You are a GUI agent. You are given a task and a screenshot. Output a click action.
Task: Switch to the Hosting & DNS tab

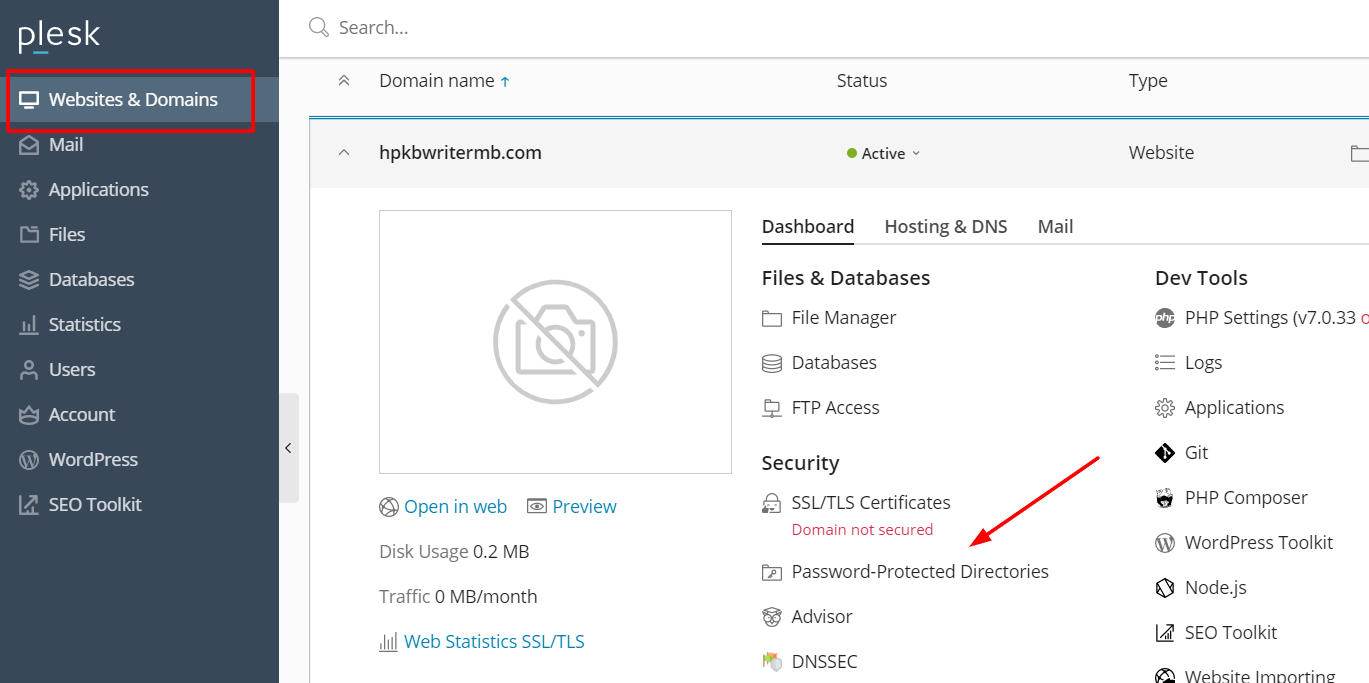pyautogui.click(x=945, y=227)
